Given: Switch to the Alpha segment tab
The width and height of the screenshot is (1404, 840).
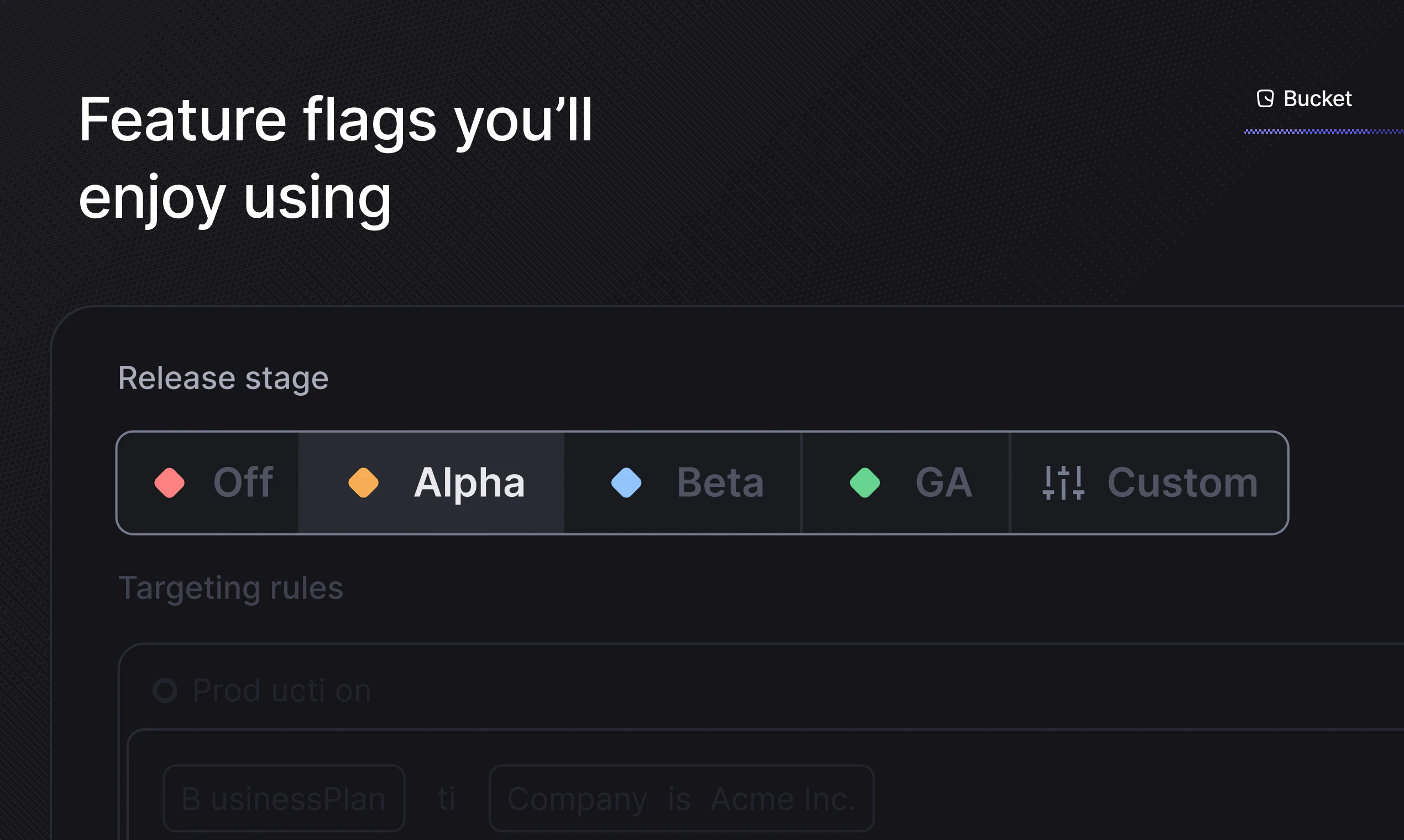Looking at the screenshot, I should coord(431,482).
